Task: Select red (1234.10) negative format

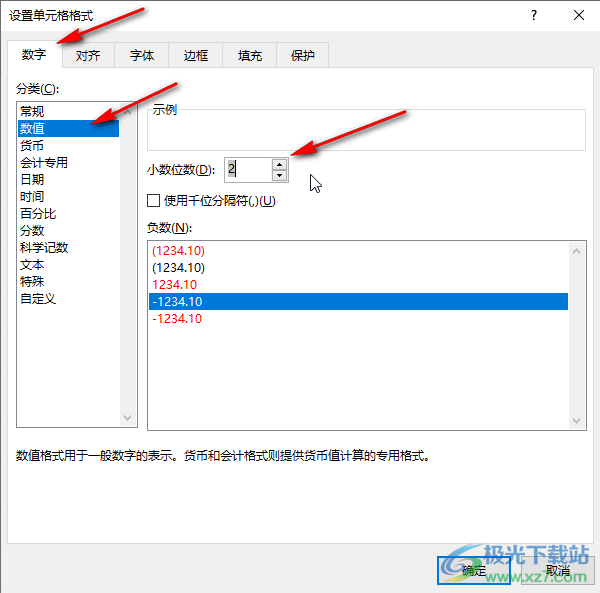Action: click(358, 251)
